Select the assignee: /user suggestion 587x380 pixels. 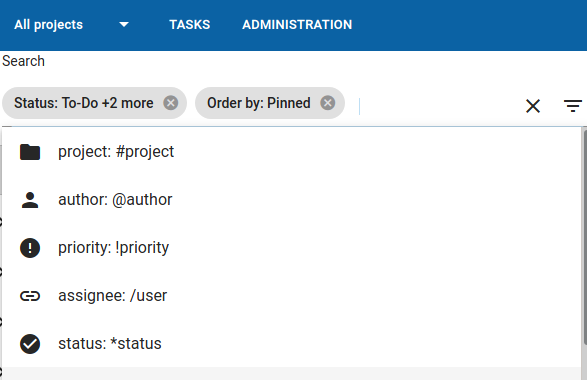291,296
